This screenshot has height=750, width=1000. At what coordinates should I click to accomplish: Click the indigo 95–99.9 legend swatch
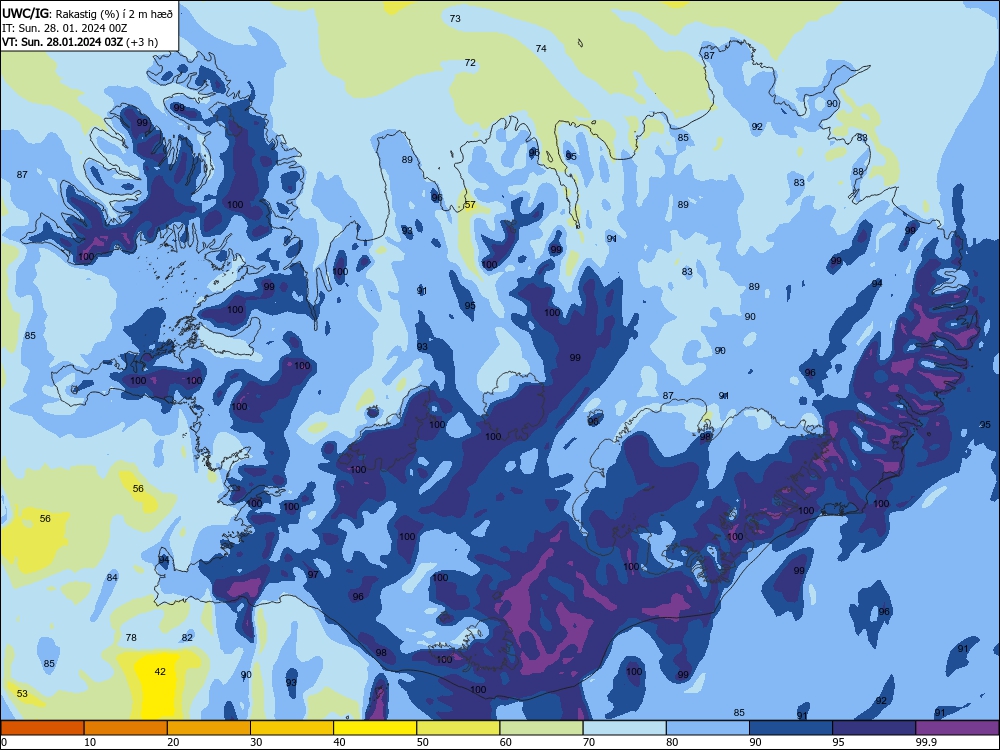coord(874,728)
